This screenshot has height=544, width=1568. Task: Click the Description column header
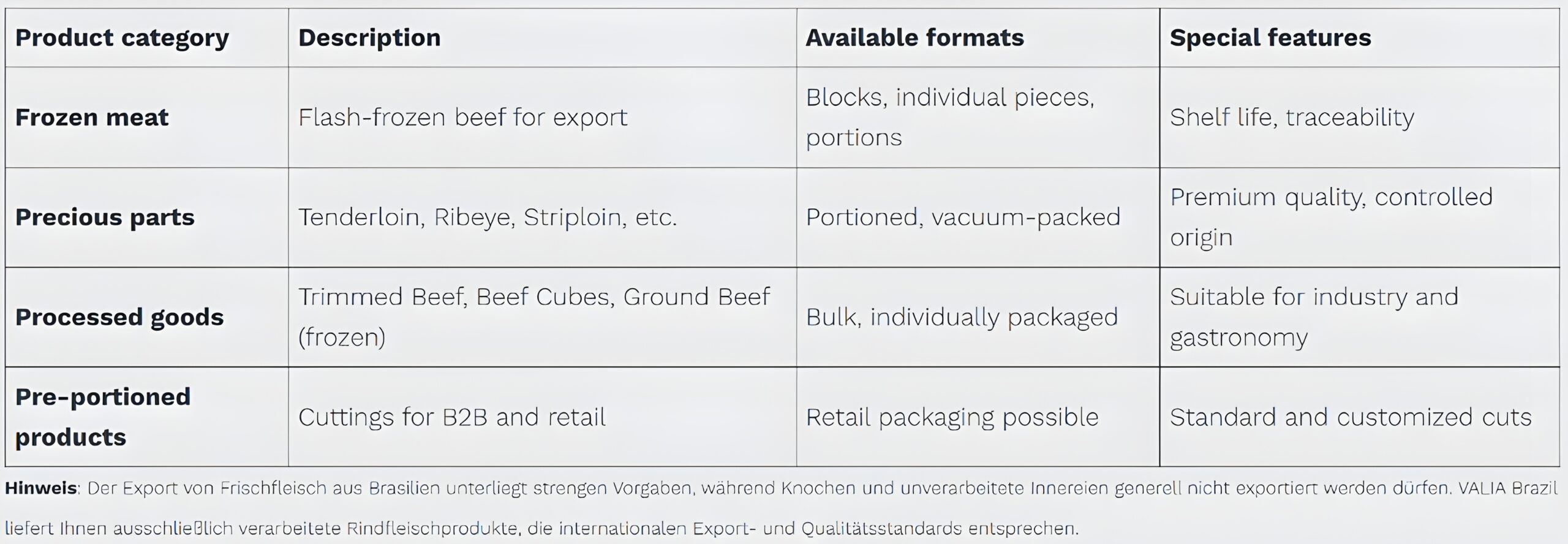point(369,38)
